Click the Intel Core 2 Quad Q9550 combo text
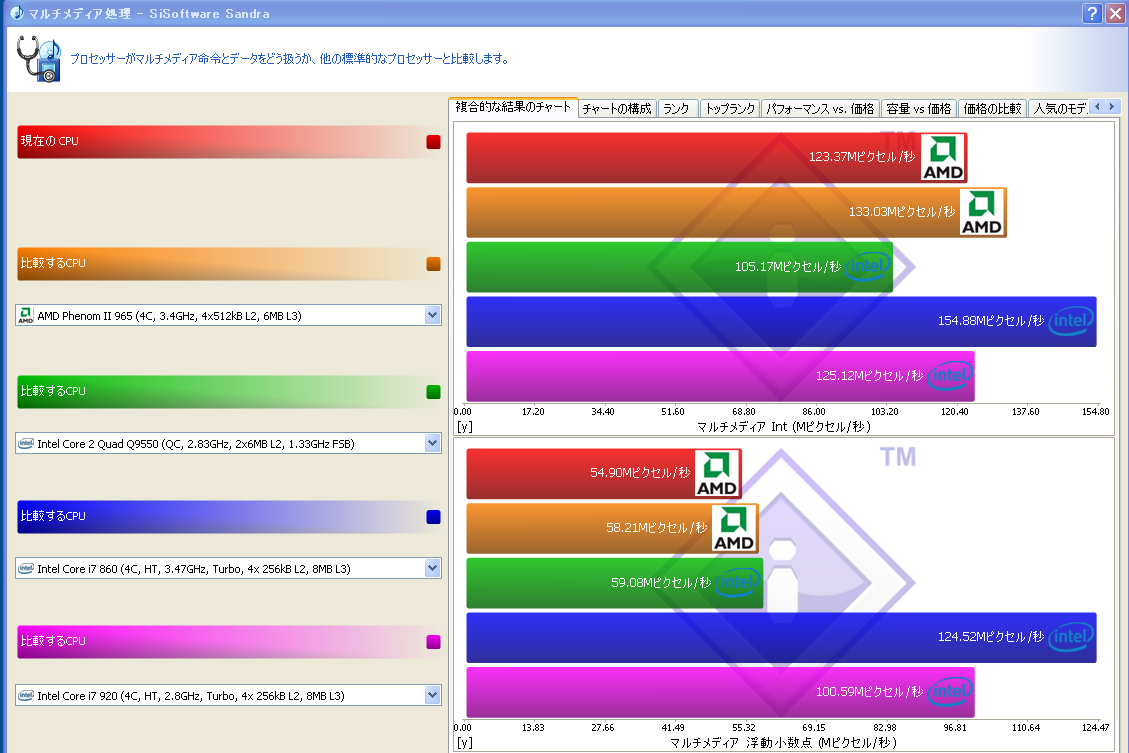The image size is (1129, 753). pos(196,444)
